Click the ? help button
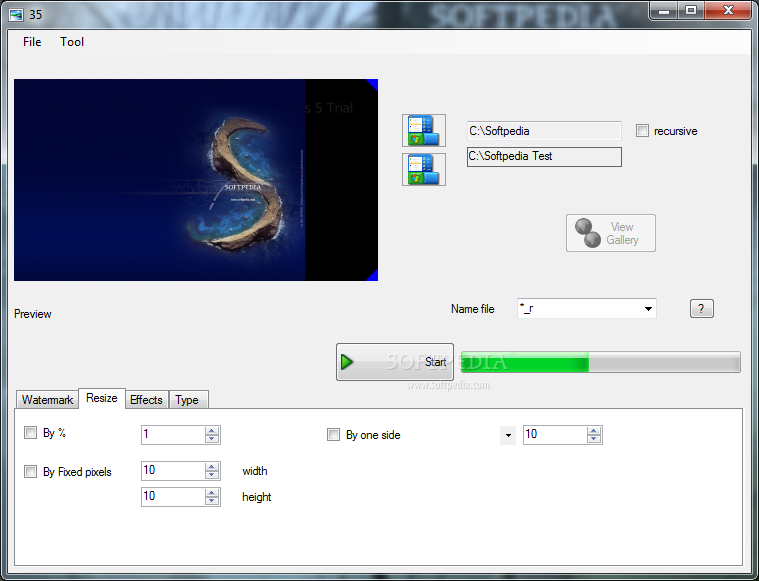 [x=701, y=308]
